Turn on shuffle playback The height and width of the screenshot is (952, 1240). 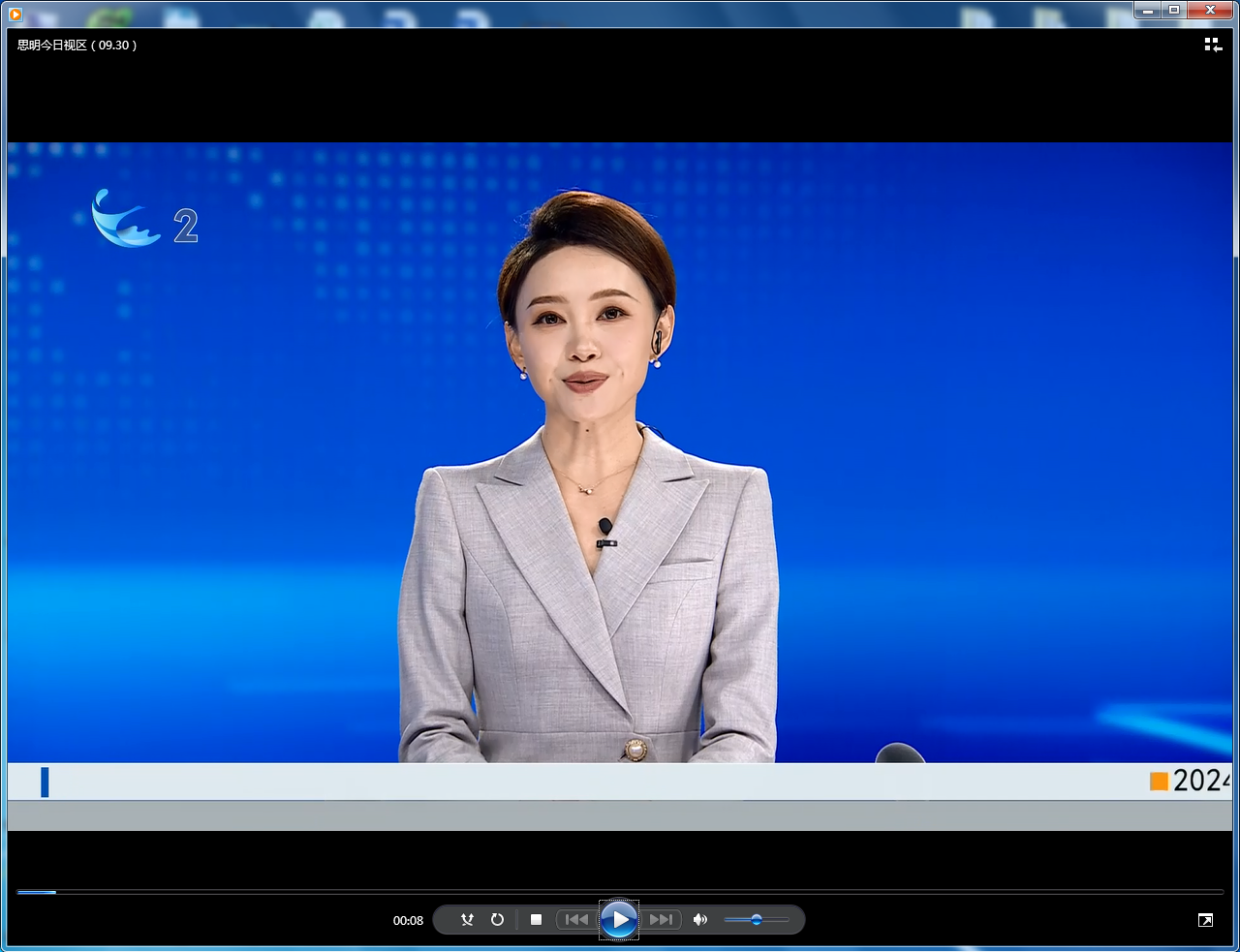pos(467,920)
